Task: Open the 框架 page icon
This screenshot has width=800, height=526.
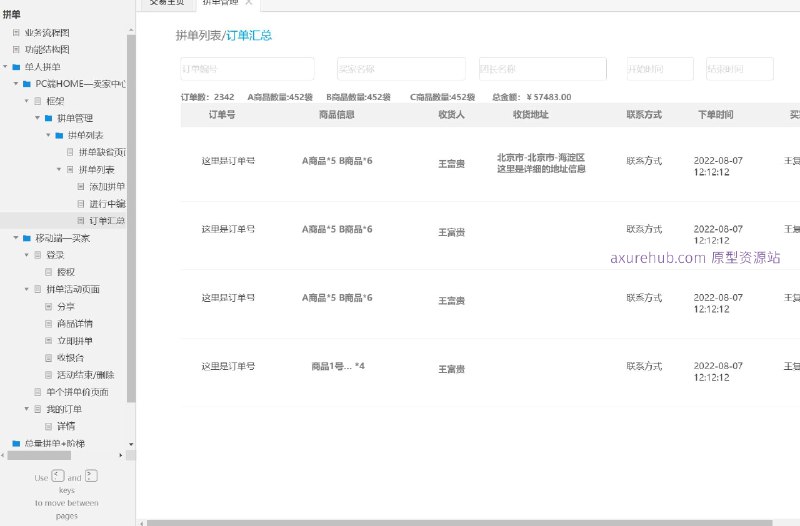Action: [38, 101]
